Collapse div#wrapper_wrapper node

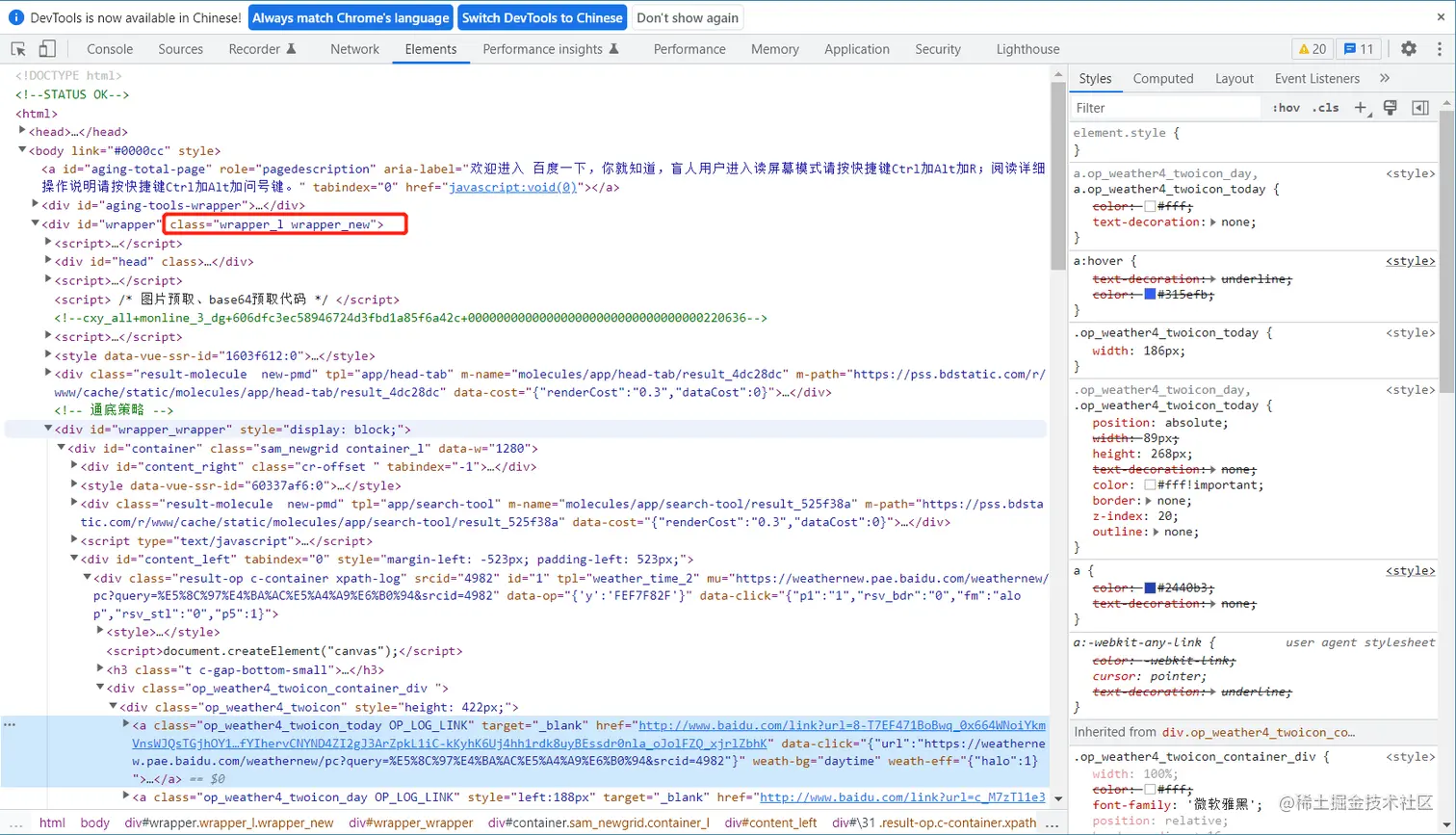tap(49, 429)
